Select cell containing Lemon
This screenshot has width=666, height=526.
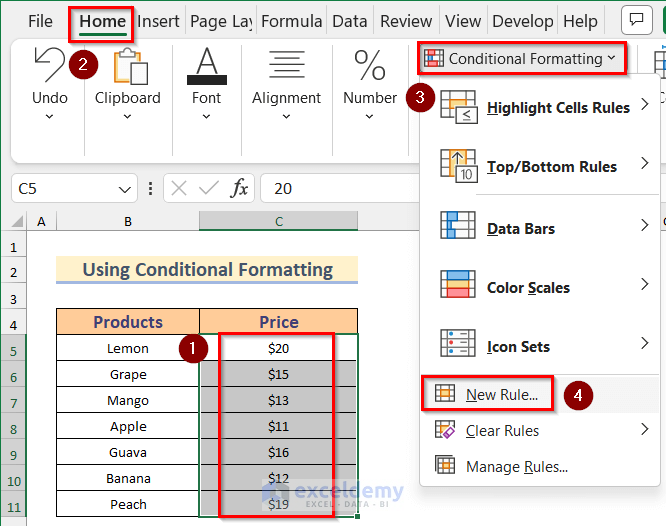(x=128, y=348)
